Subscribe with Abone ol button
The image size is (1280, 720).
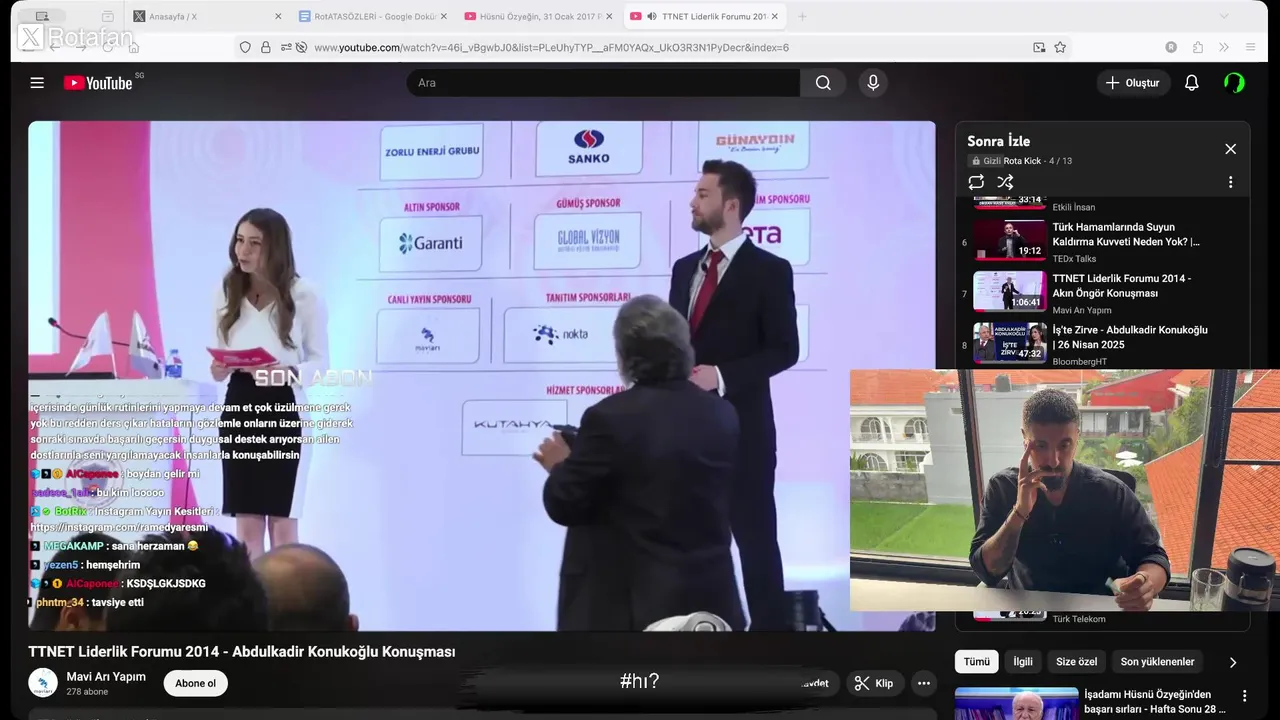[x=195, y=683]
